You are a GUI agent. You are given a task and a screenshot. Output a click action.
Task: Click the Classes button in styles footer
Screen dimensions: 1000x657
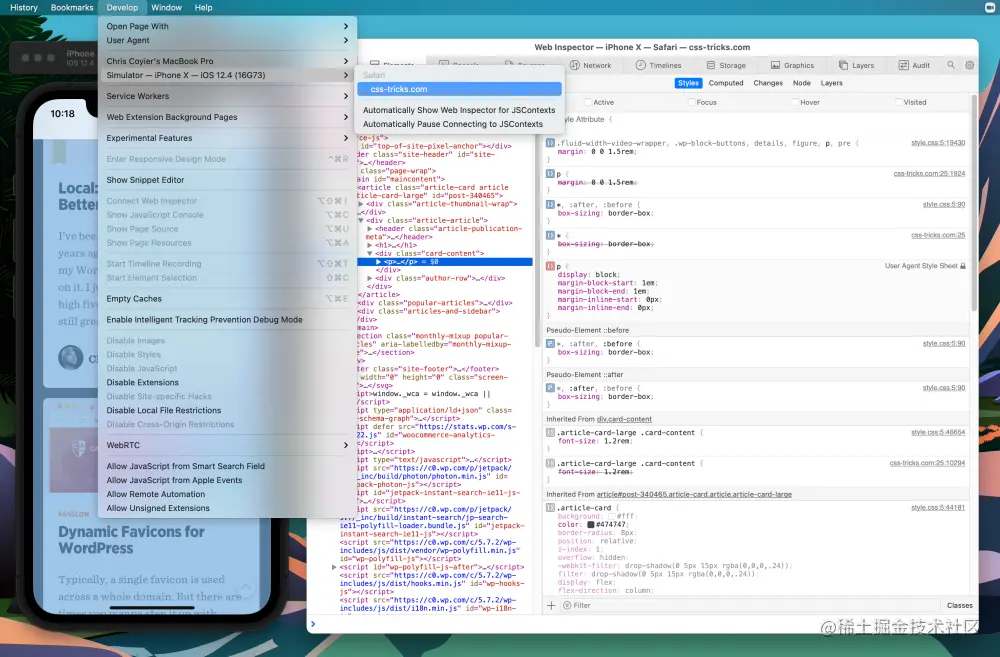pyautogui.click(x=959, y=605)
